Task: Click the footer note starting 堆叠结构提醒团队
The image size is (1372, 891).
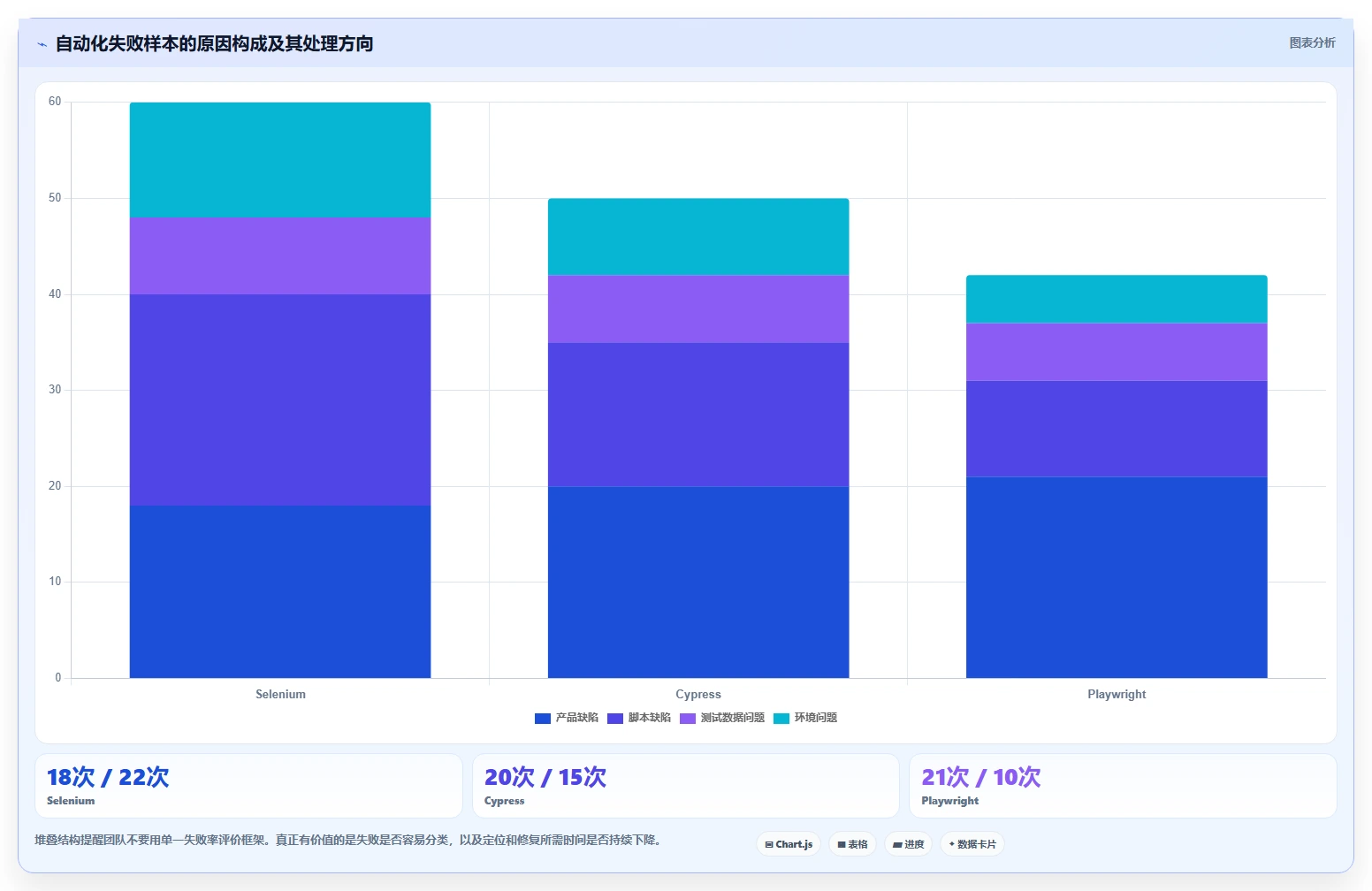Action: click(350, 840)
